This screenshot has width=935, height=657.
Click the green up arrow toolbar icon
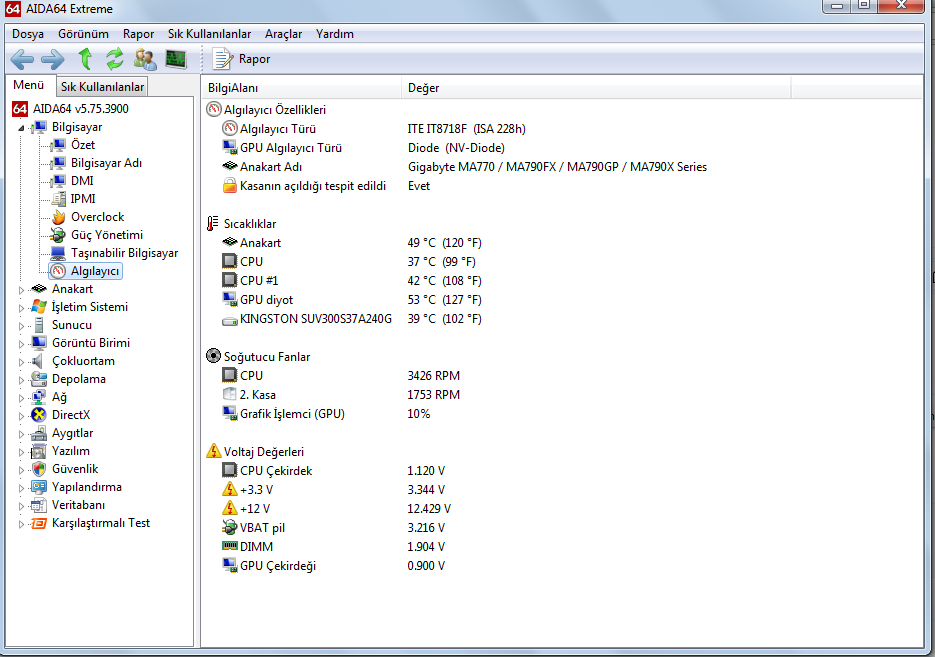[x=85, y=59]
